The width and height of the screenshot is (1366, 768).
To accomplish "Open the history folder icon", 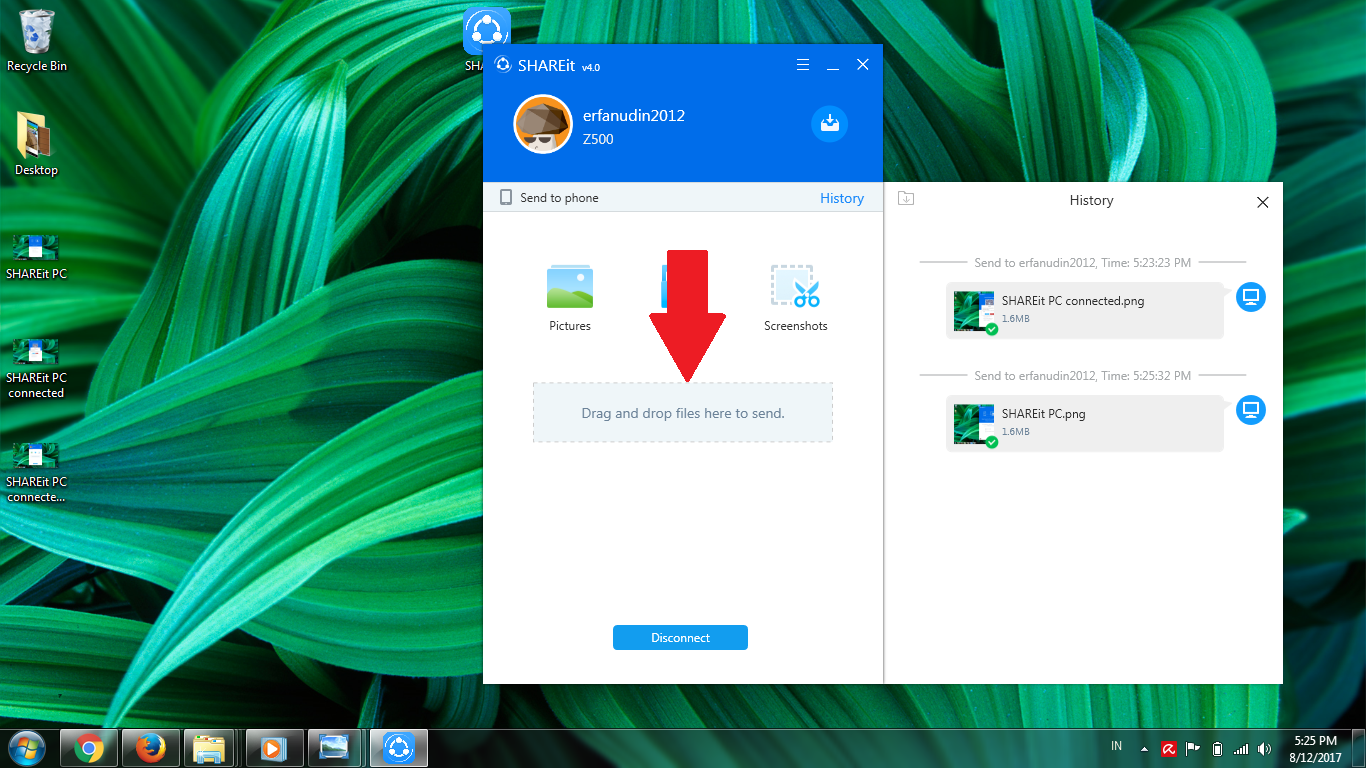I will click(x=906, y=199).
